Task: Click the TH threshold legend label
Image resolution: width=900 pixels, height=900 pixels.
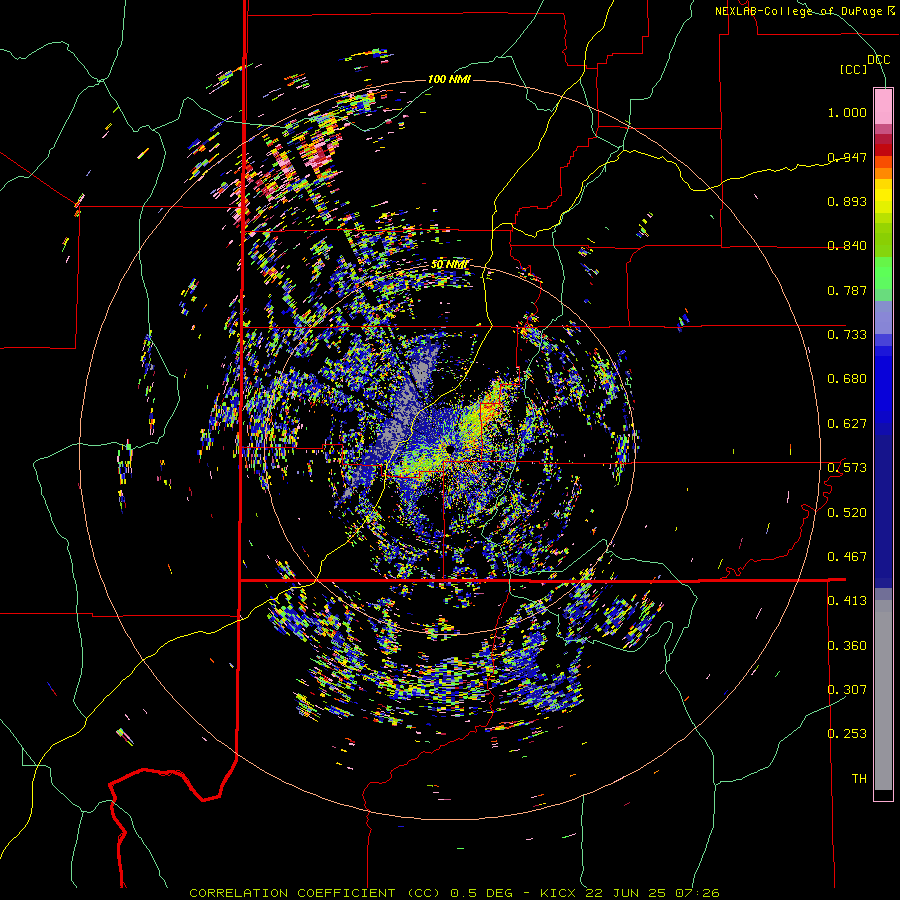Action: (x=859, y=779)
